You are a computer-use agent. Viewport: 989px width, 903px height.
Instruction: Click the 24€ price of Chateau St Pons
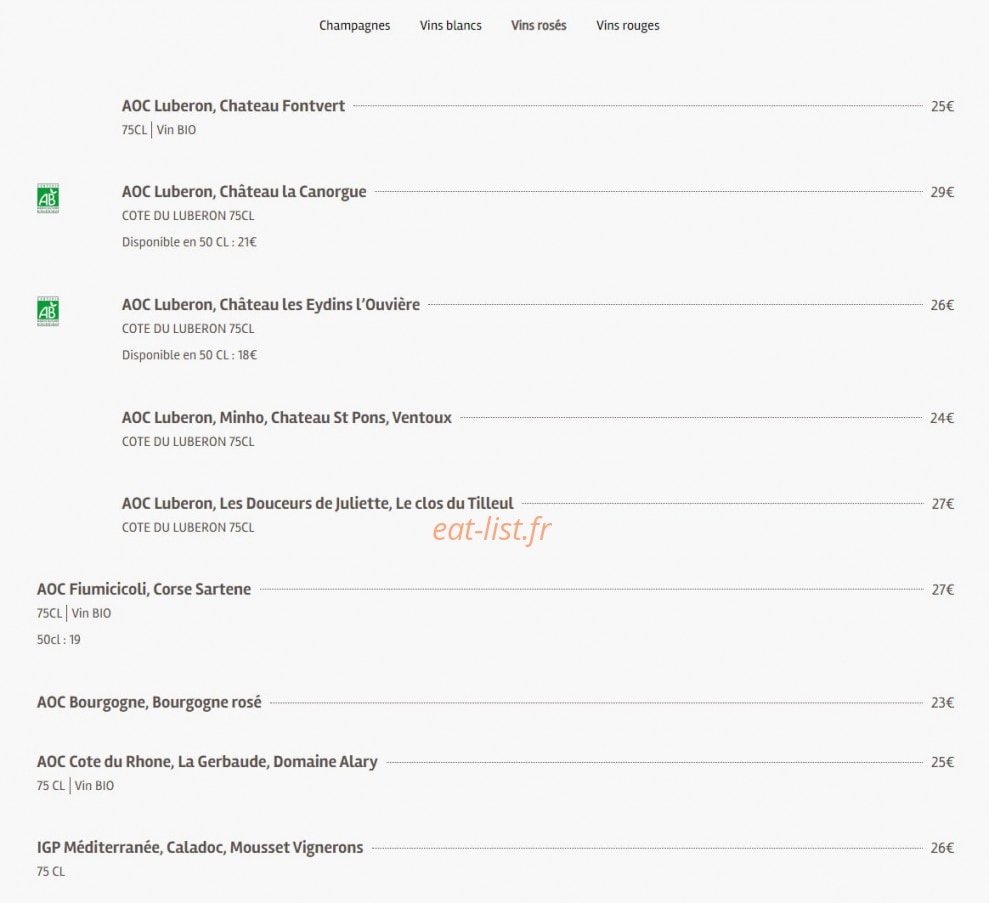(942, 418)
